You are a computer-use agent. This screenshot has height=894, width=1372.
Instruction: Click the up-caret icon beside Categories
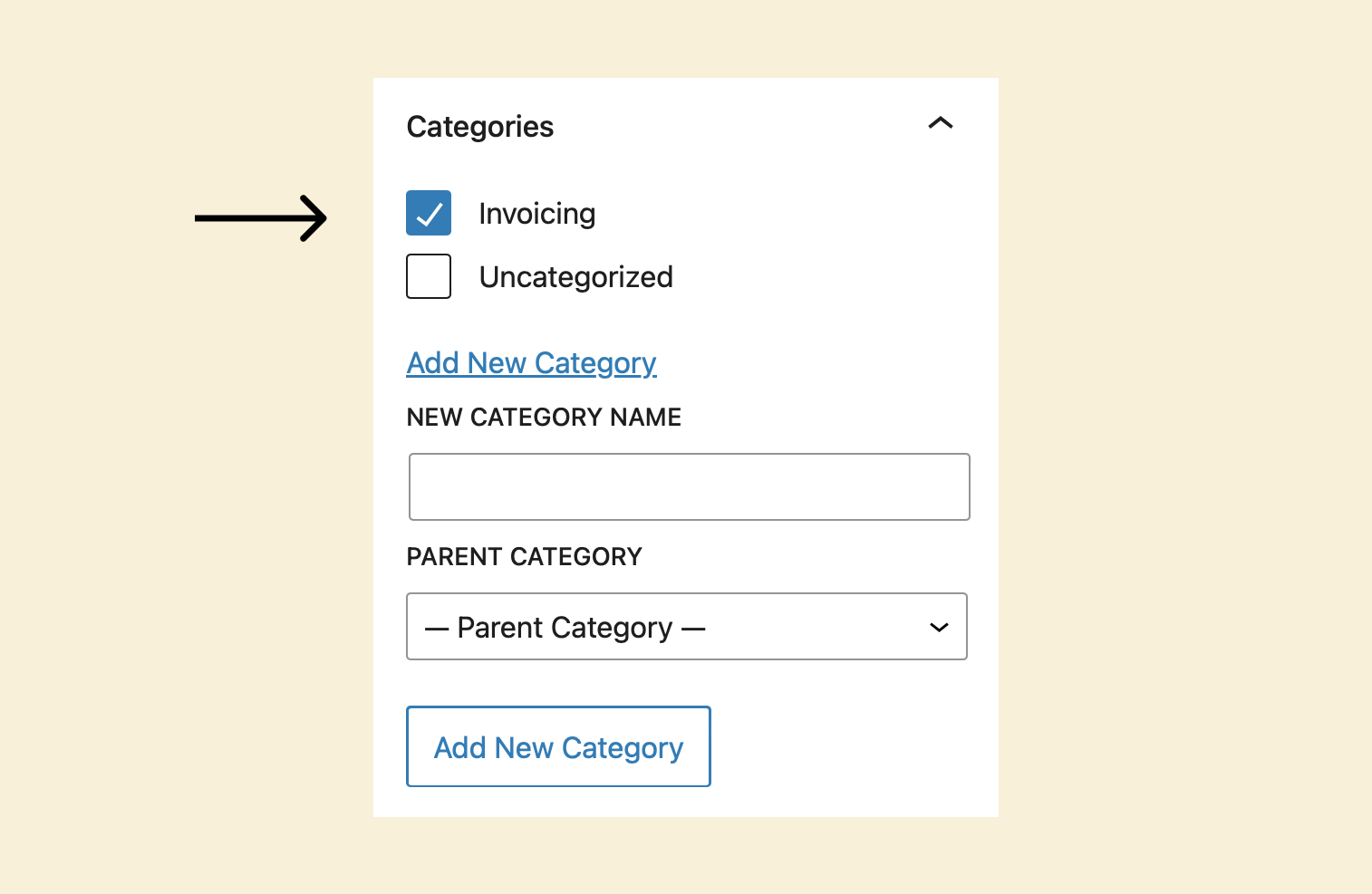point(940,123)
